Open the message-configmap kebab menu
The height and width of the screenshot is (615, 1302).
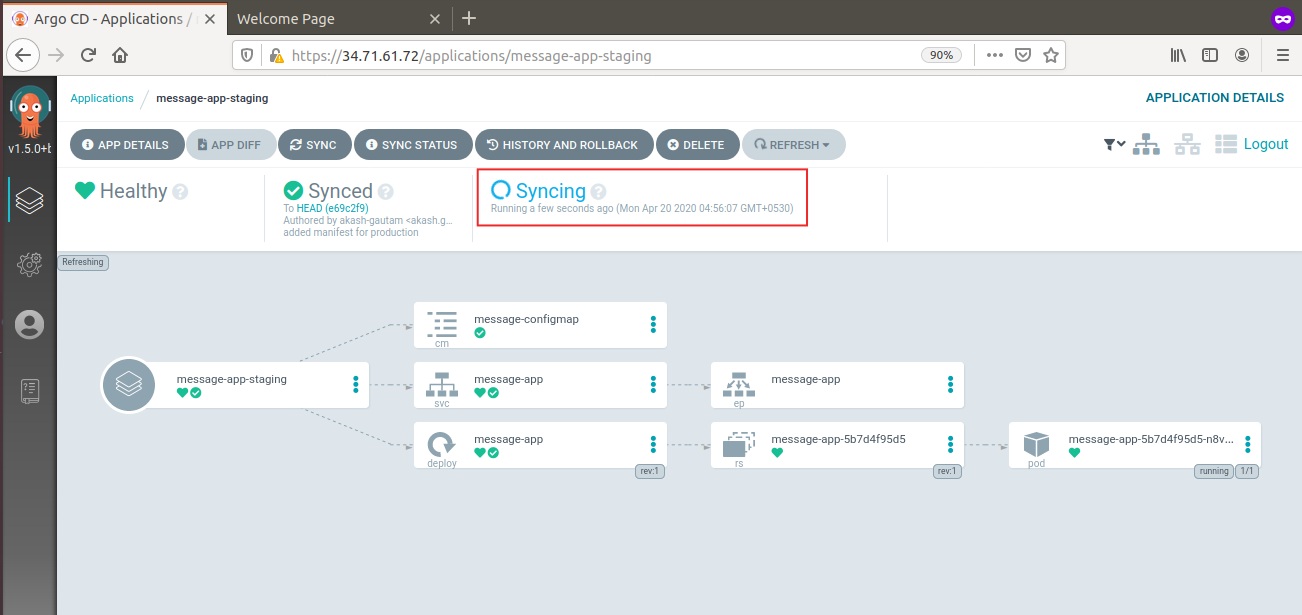653,324
